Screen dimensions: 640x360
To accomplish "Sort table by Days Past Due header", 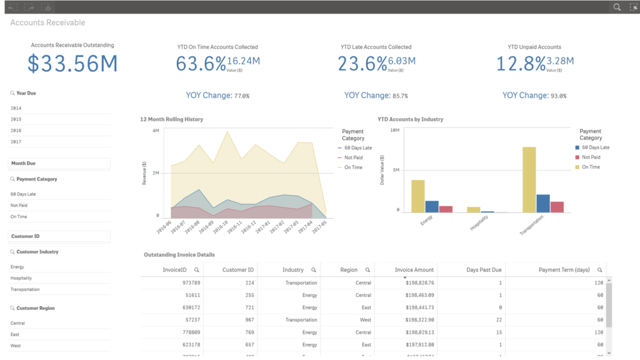I will tap(484, 270).
